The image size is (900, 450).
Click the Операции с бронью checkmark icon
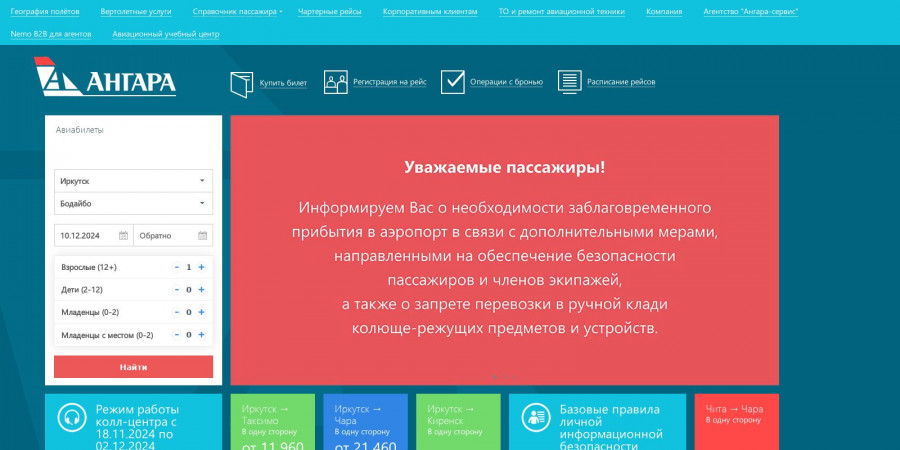453,82
